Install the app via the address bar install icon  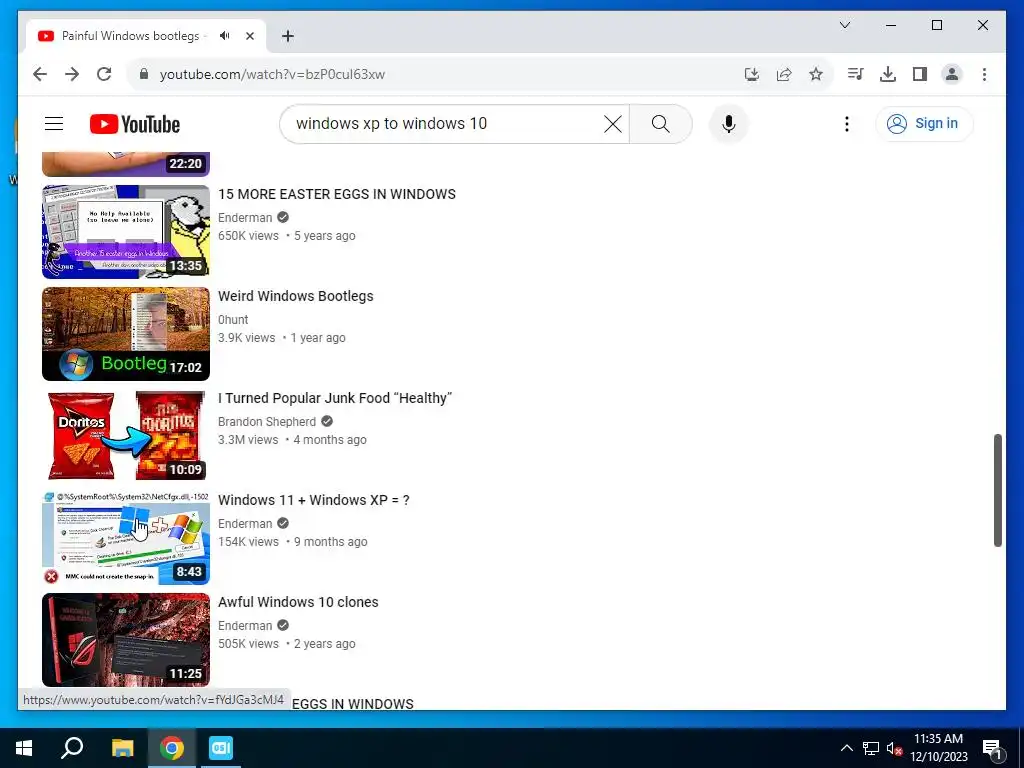pos(752,74)
